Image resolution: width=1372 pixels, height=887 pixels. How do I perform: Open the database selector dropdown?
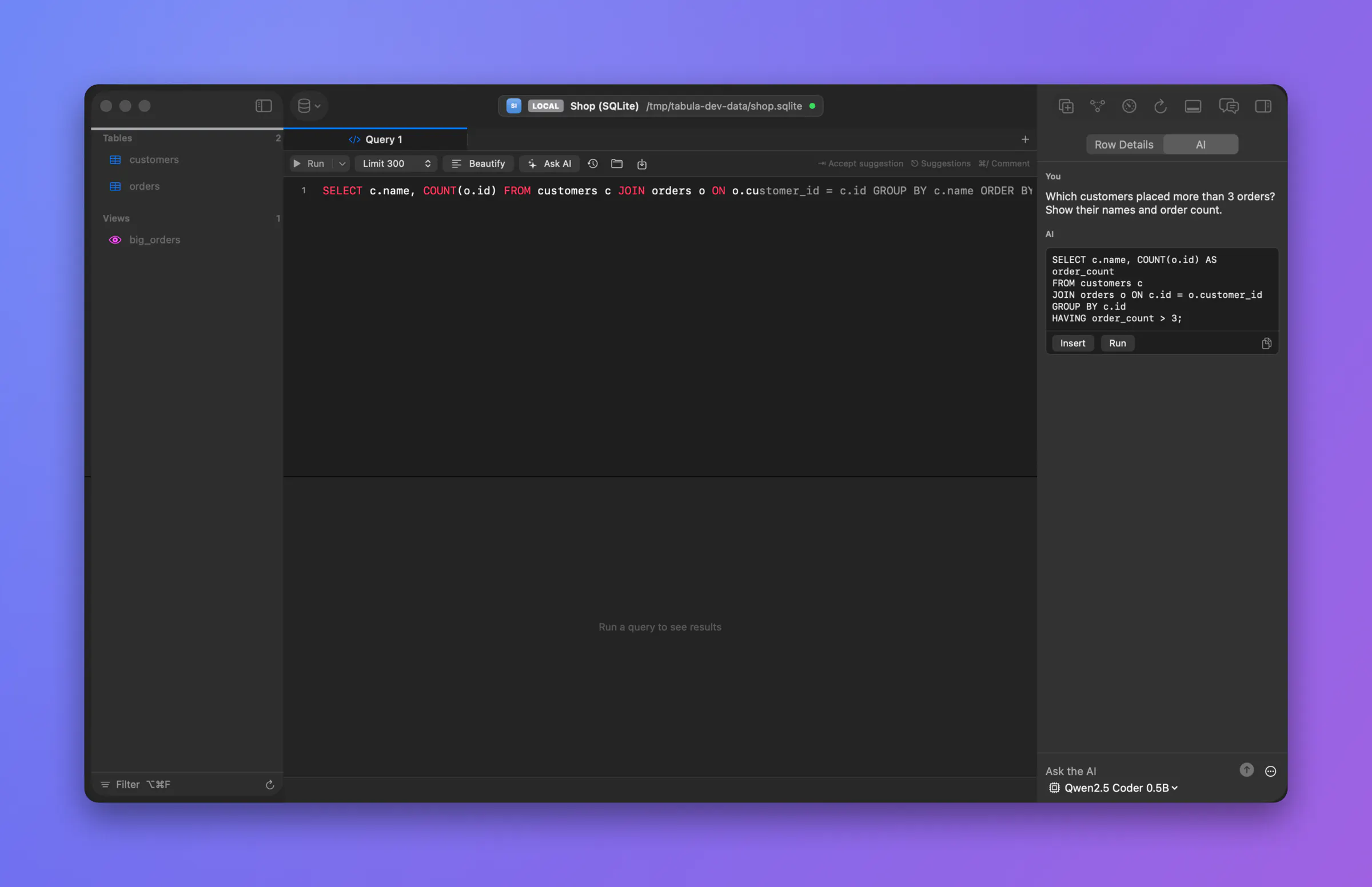(x=309, y=106)
